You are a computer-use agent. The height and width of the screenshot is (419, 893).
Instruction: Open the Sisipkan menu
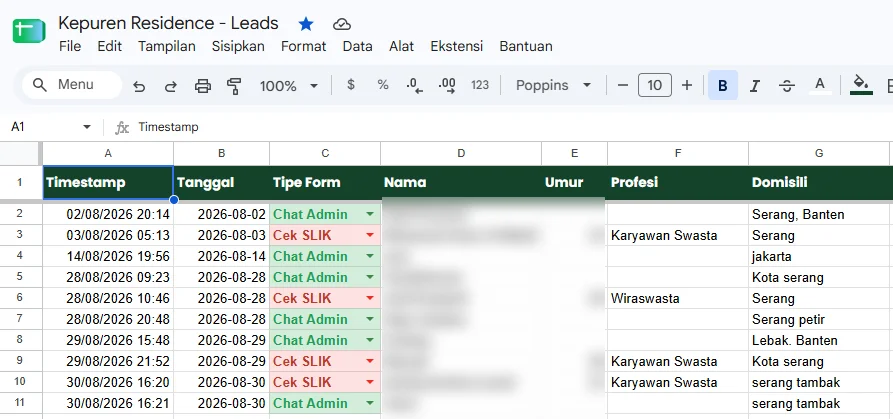238,46
